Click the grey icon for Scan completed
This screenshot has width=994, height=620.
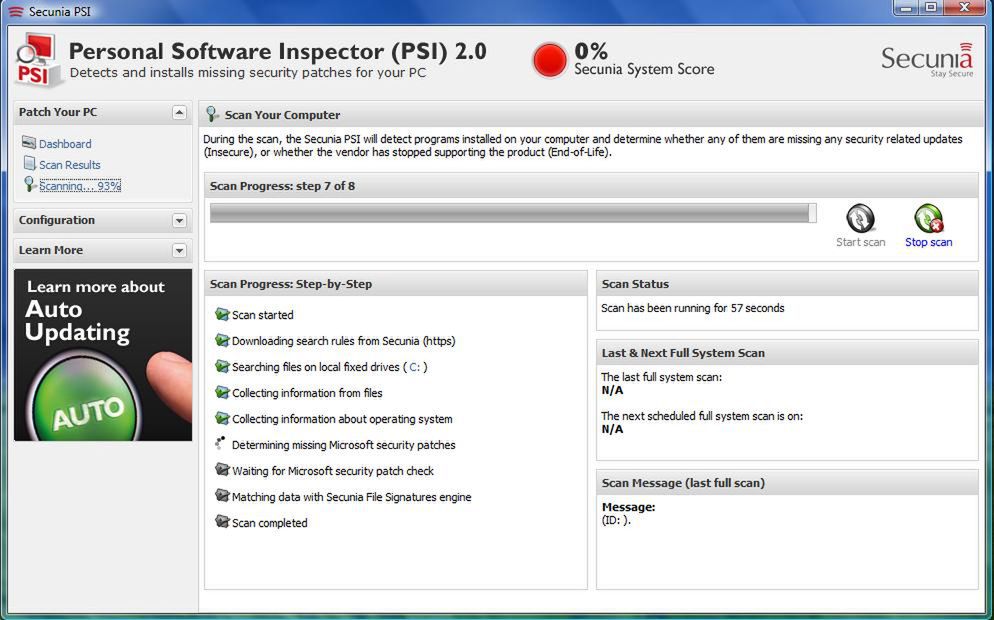[222, 522]
